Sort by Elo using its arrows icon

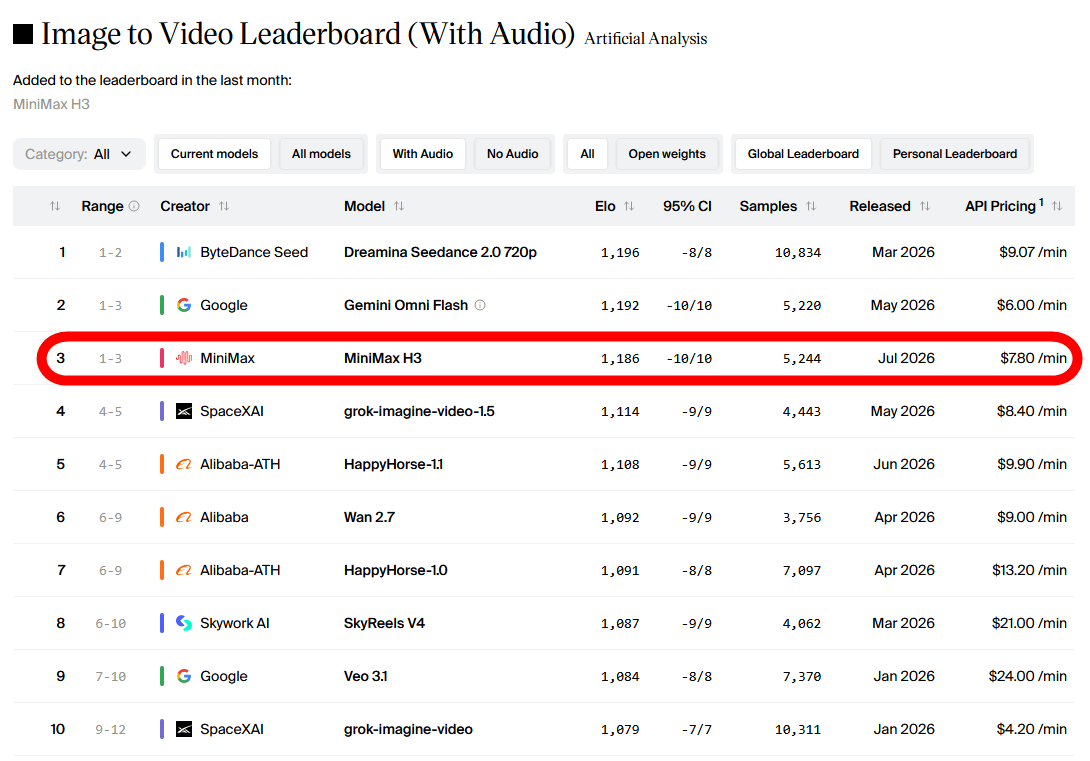coord(629,206)
